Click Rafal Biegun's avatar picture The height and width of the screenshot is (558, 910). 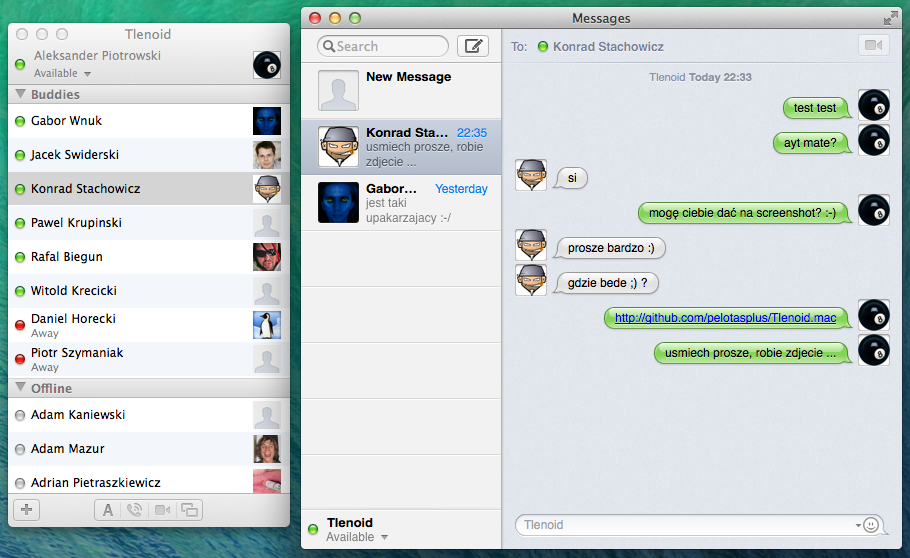(267, 257)
